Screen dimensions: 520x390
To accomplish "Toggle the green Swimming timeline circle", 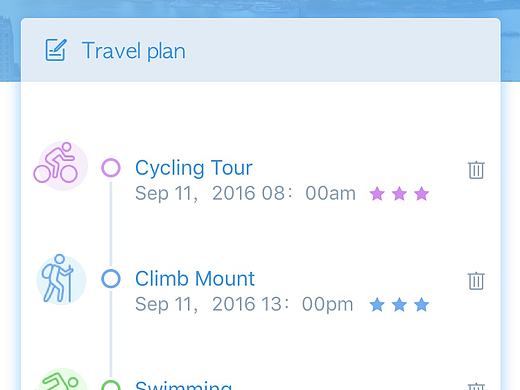I will pyautogui.click(x=111, y=385).
